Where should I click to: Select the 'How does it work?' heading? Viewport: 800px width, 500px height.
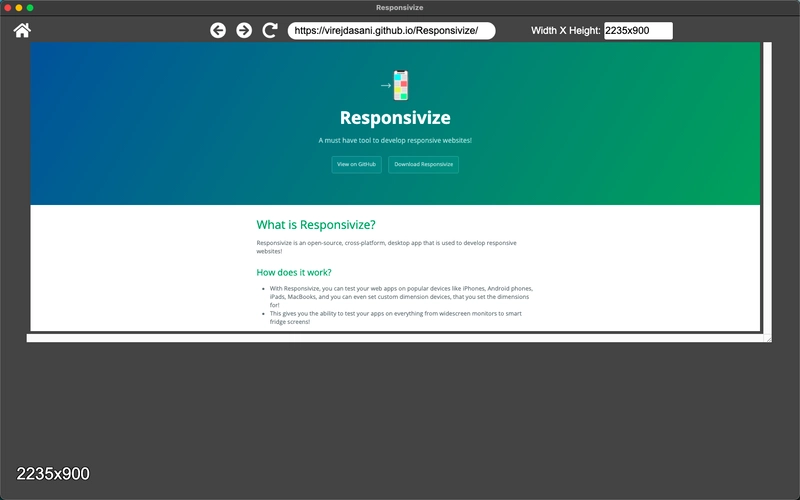[x=294, y=272]
